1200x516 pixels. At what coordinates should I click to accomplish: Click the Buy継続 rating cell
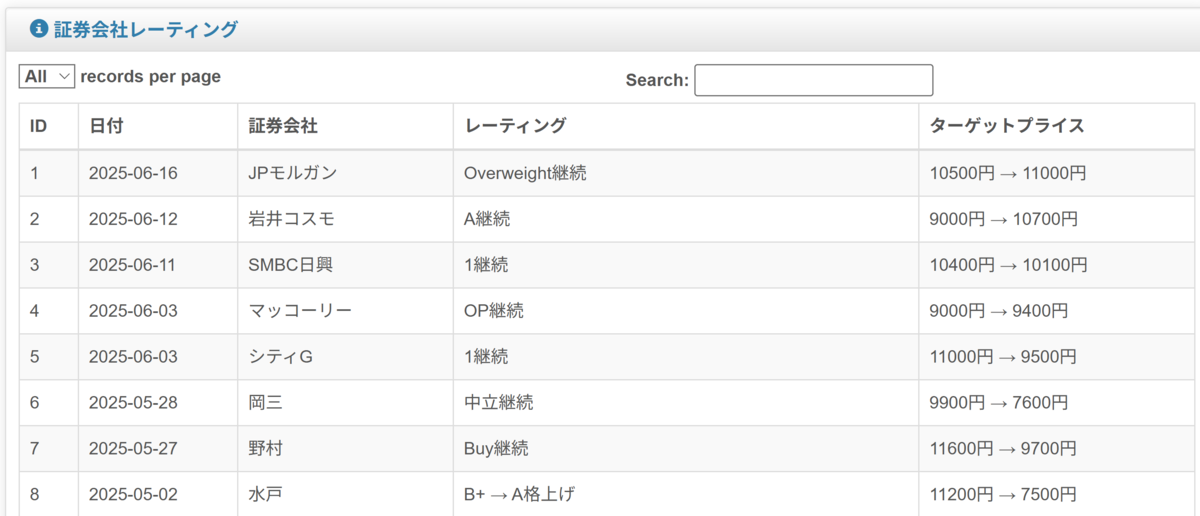coord(686,449)
